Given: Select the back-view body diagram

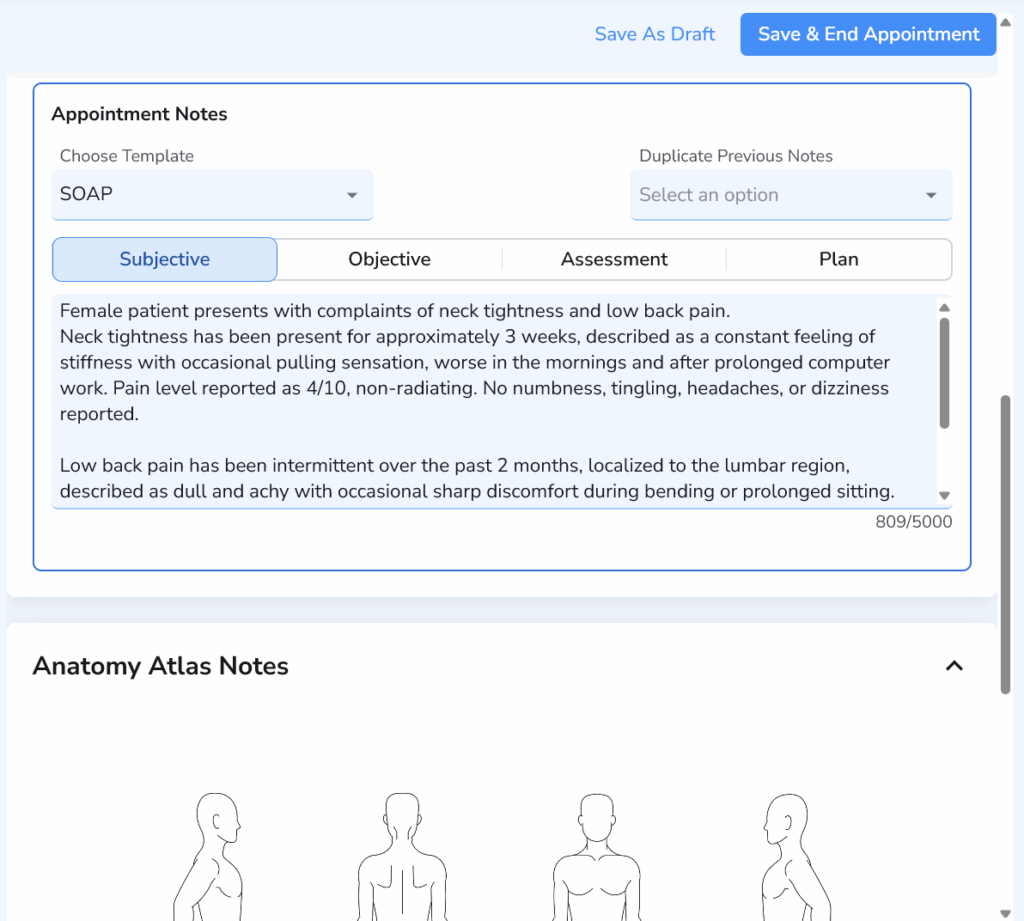Looking at the screenshot, I should coord(403,855).
